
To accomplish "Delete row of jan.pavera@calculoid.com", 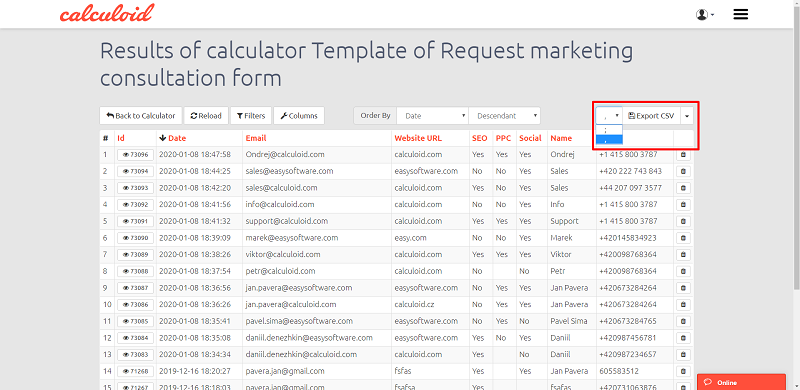I will pos(683,305).
